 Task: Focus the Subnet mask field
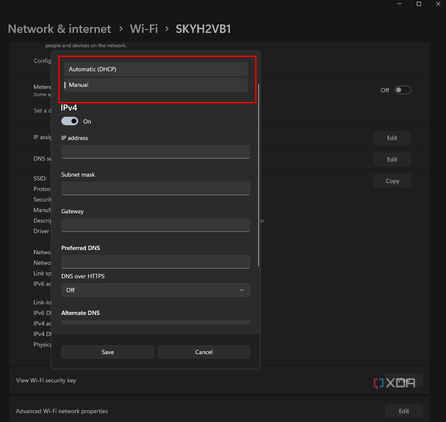[156, 189]
